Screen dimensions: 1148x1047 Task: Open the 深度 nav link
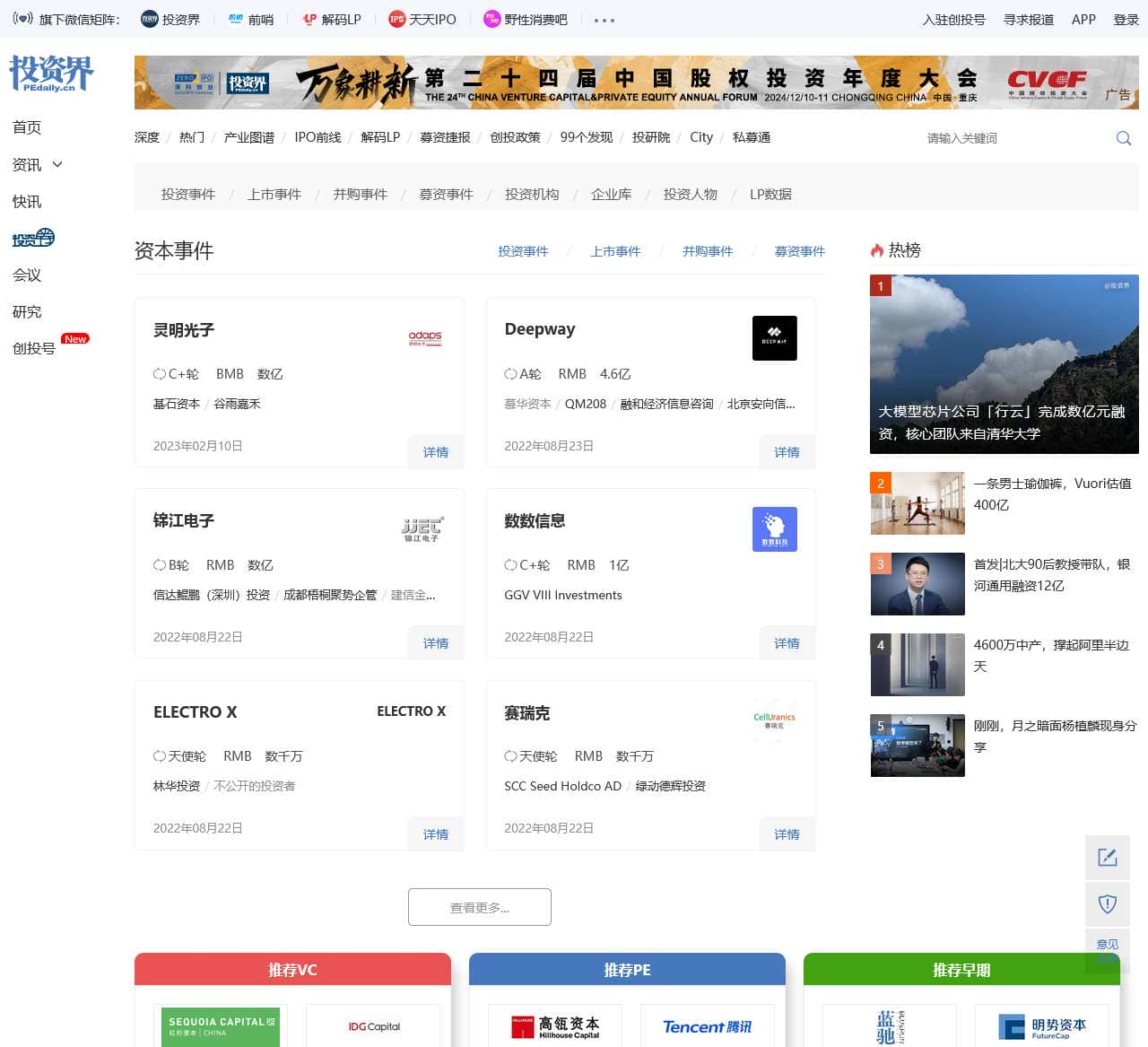pyautogui.click(x=147, y=137)
